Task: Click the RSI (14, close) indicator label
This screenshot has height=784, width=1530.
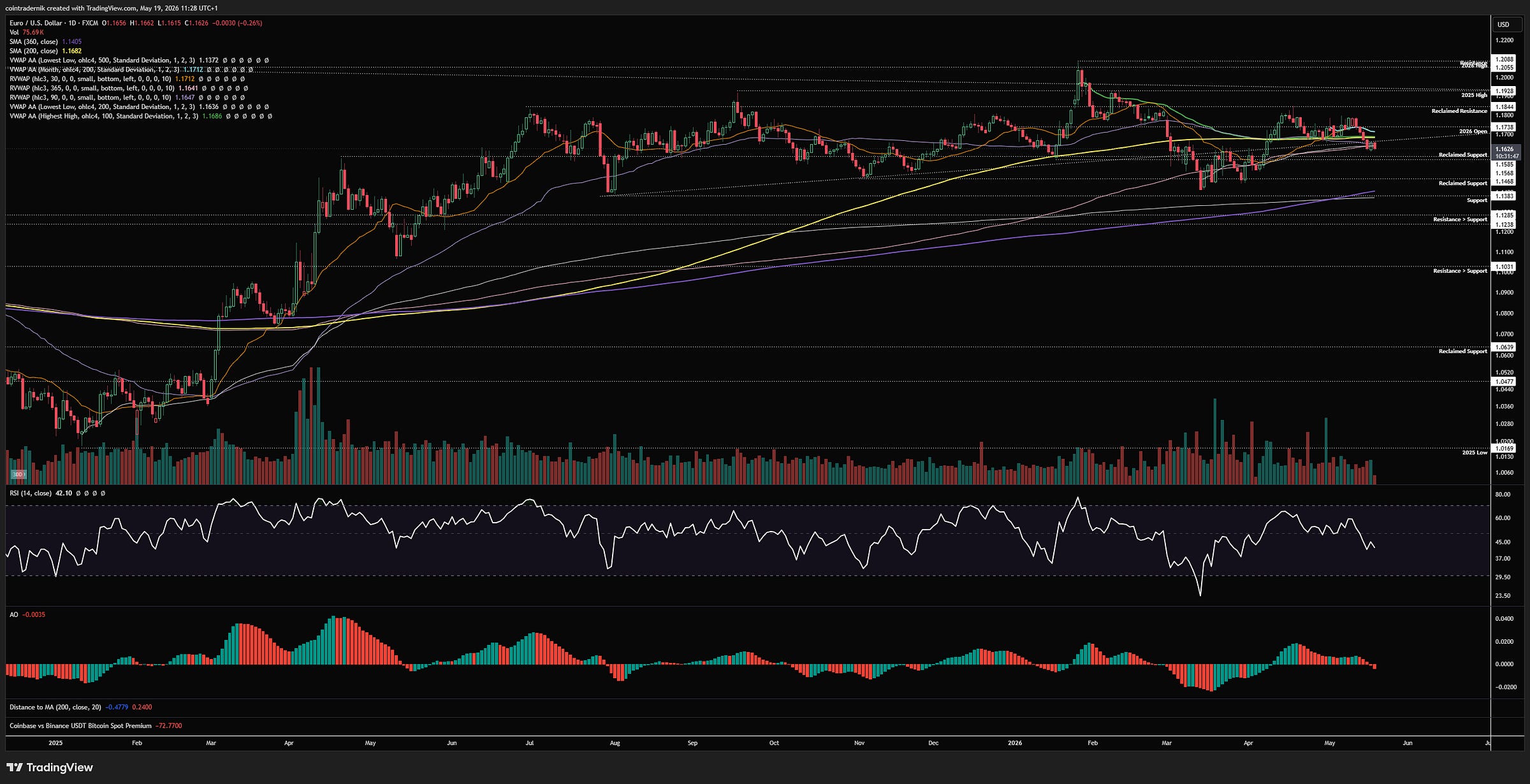Action: click(x=31, y=493)
